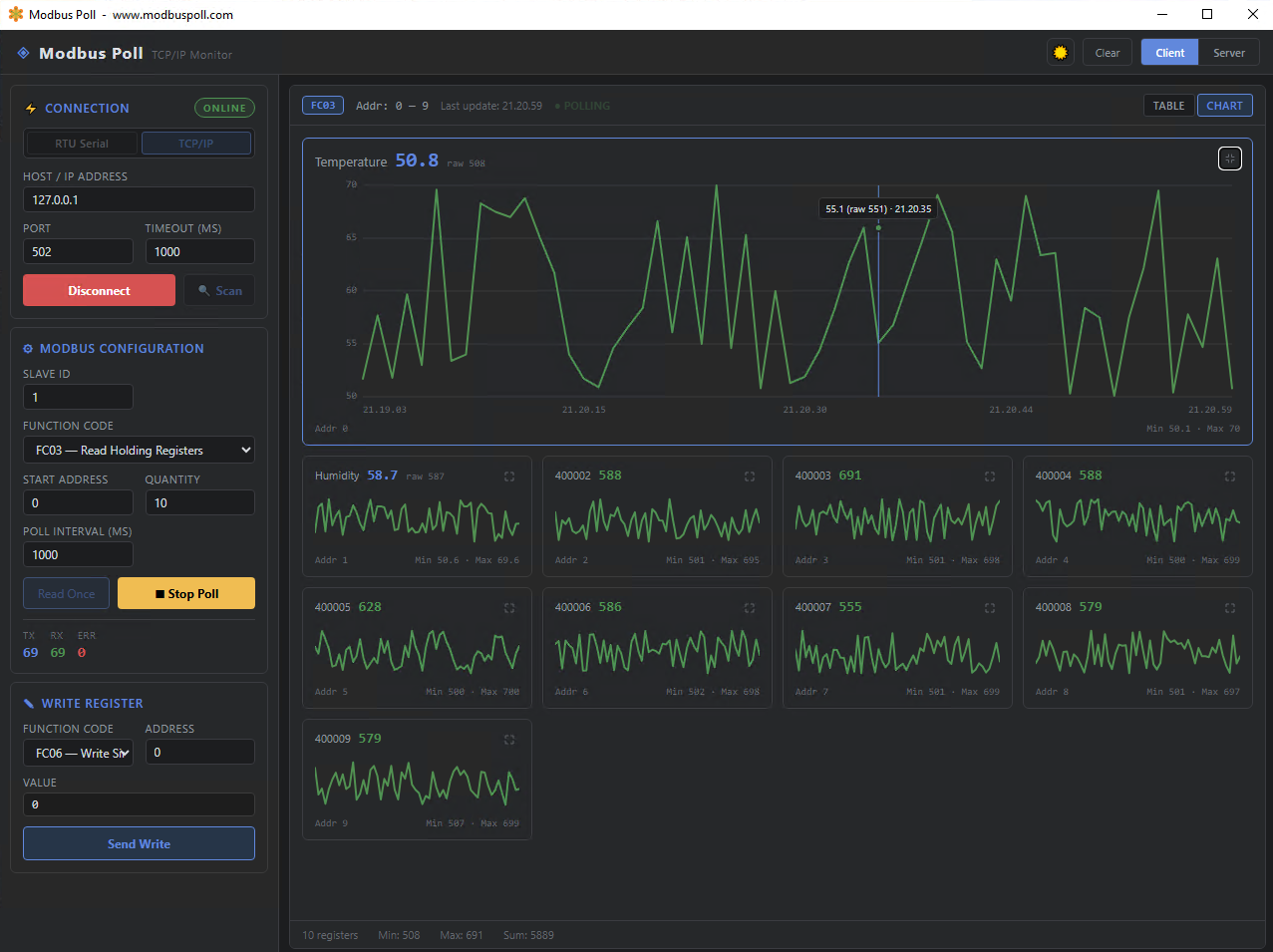Click the Clear button in the header
The height and width of the screenshot is (952, 1273).
1108,53
